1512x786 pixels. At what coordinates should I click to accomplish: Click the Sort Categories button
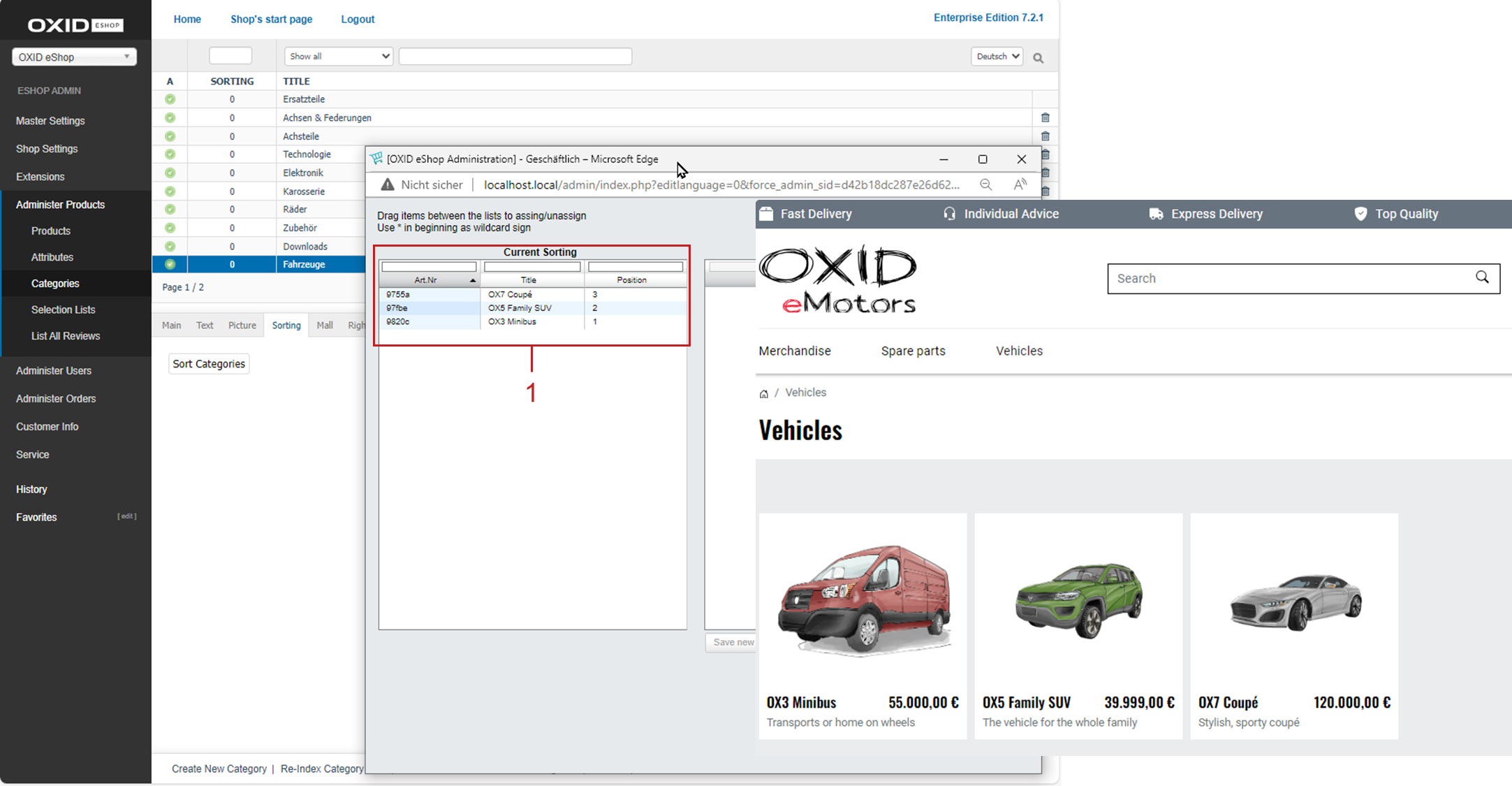point(209,363)
